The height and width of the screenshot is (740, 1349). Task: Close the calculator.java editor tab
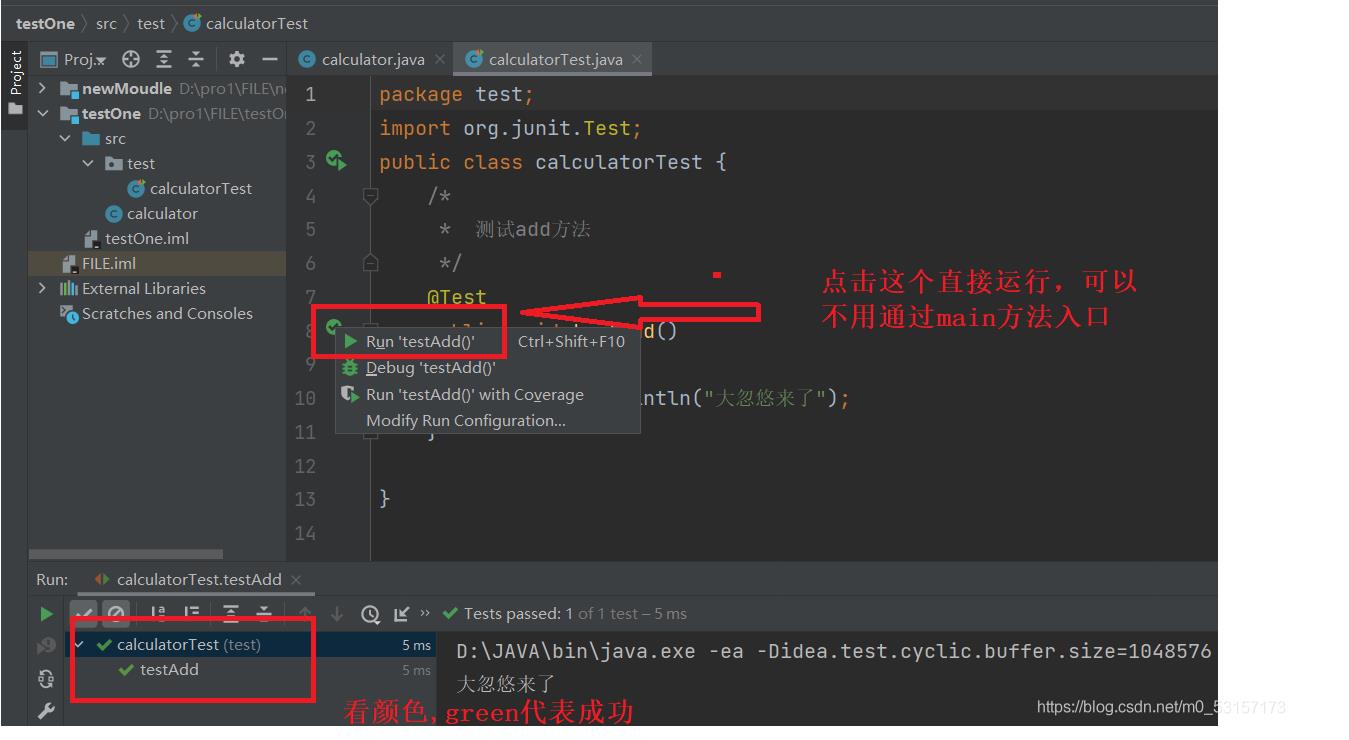click(x=440, y=60)
